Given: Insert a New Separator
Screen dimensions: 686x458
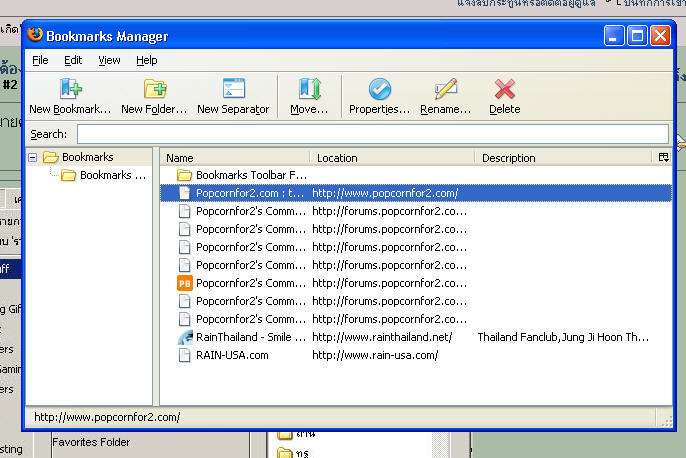Looking at the screenshot, I should click(233, 96).
